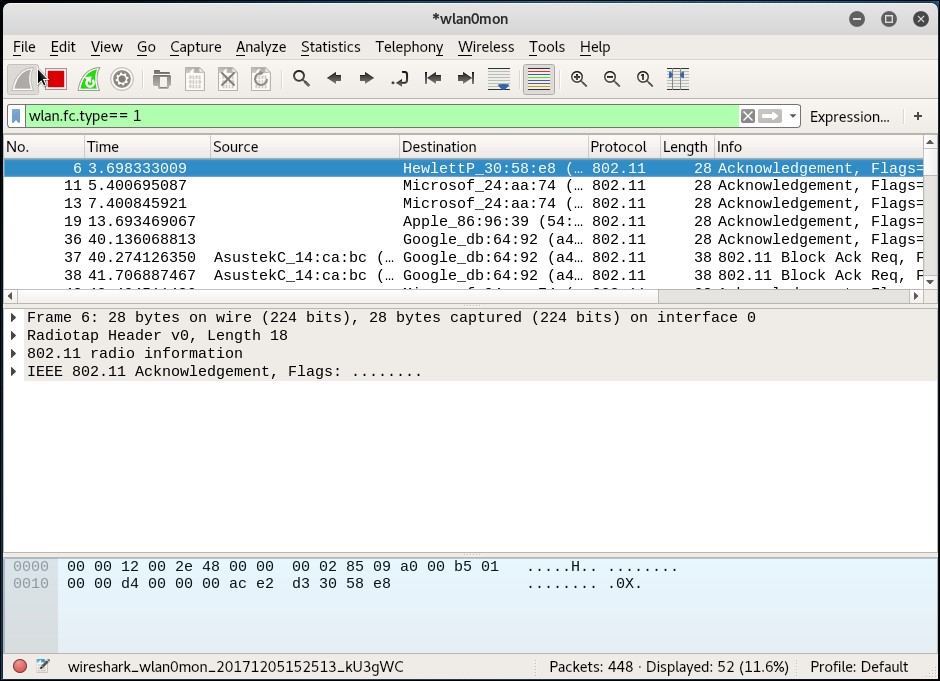Click the start capture shark fin icon

pyautogui.click(x=23, y=79)
